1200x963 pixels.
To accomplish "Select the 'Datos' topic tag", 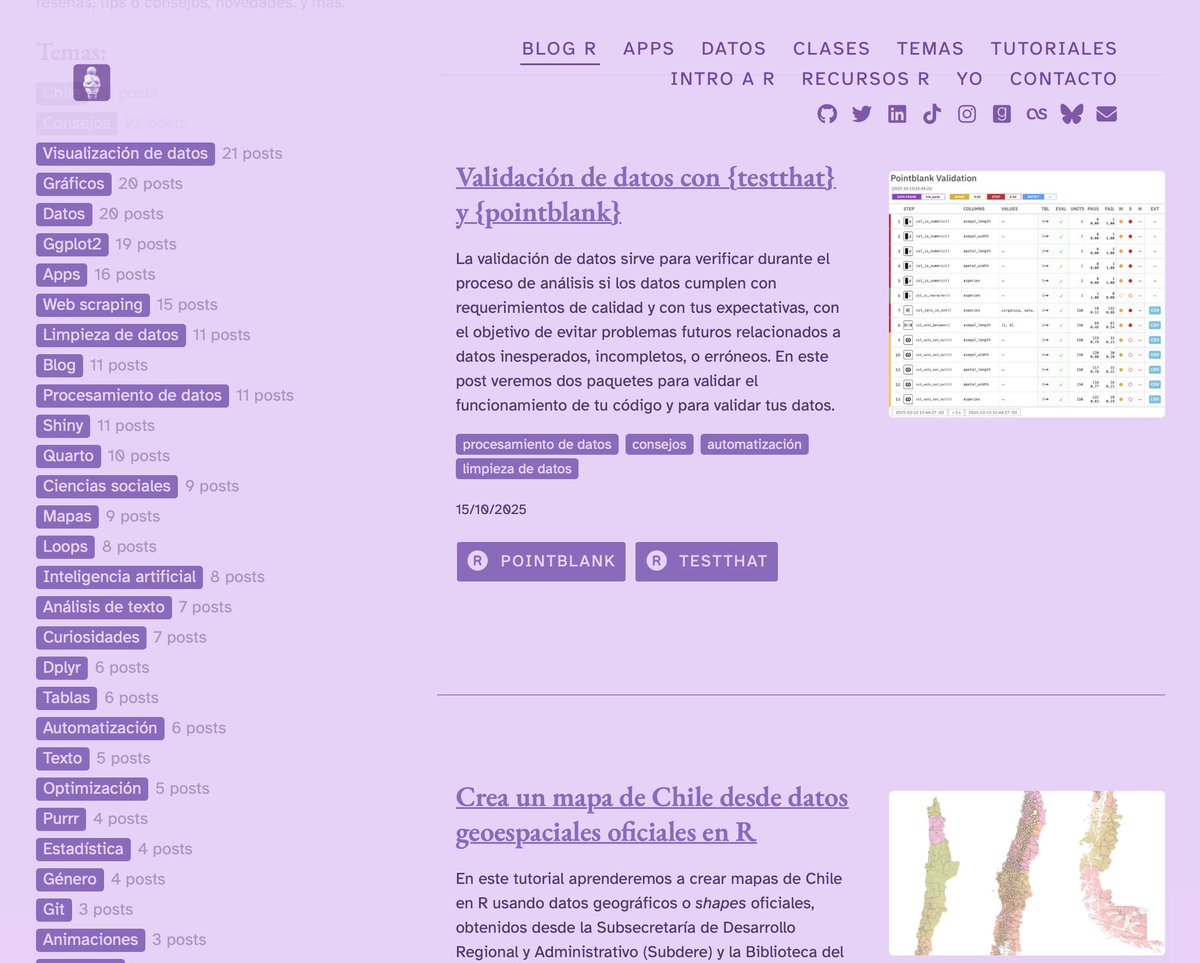I will [x=65, y=213].
